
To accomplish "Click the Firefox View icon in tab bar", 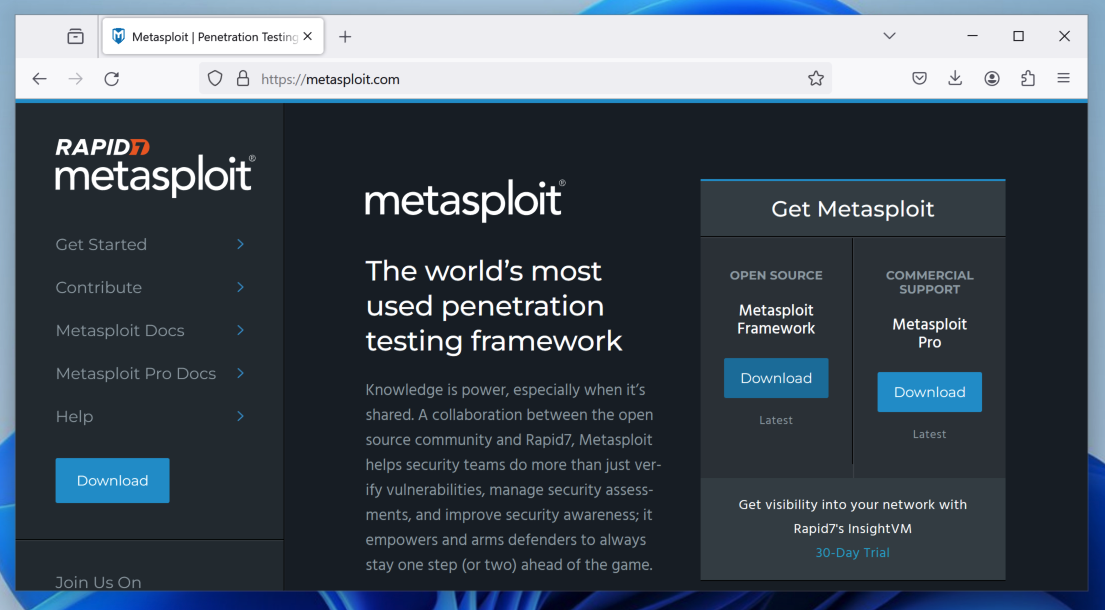I will coord(75,36).
